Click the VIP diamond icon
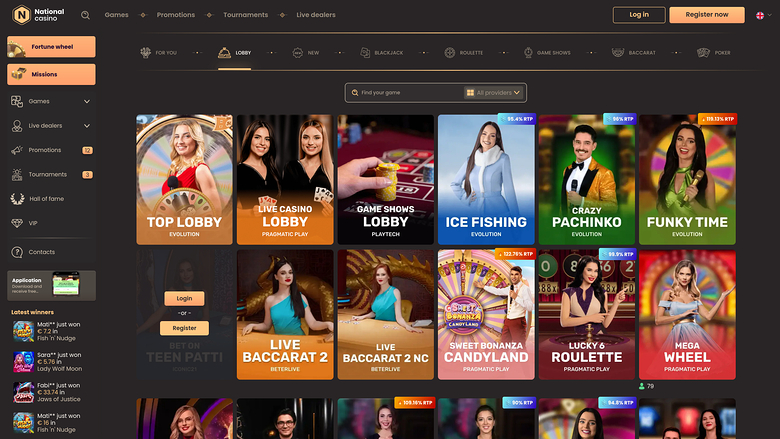The width and height of the screenshot is (780, 439). click(x=17, y=223)
